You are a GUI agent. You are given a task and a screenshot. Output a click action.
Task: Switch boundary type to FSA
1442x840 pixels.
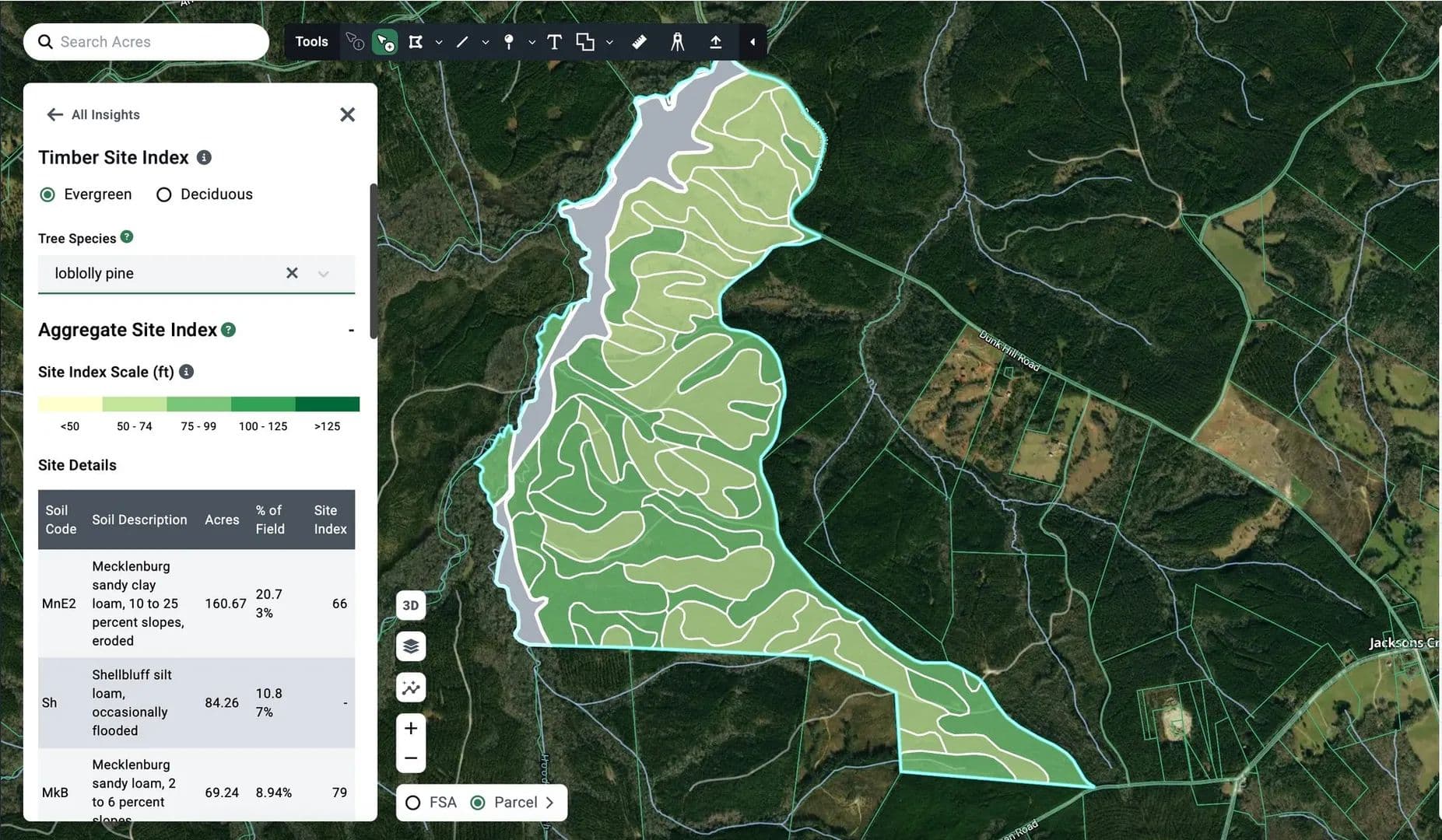coord(413,803)
